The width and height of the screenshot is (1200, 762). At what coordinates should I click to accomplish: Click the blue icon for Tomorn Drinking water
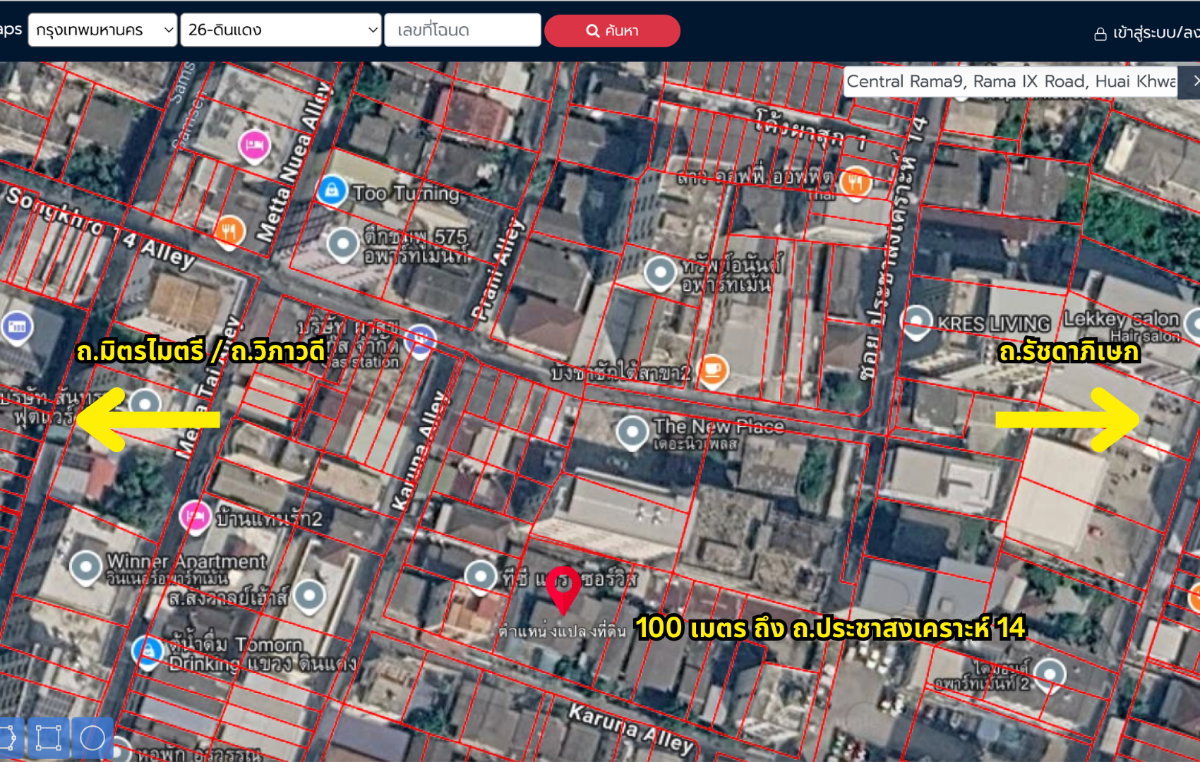(147, 652)
